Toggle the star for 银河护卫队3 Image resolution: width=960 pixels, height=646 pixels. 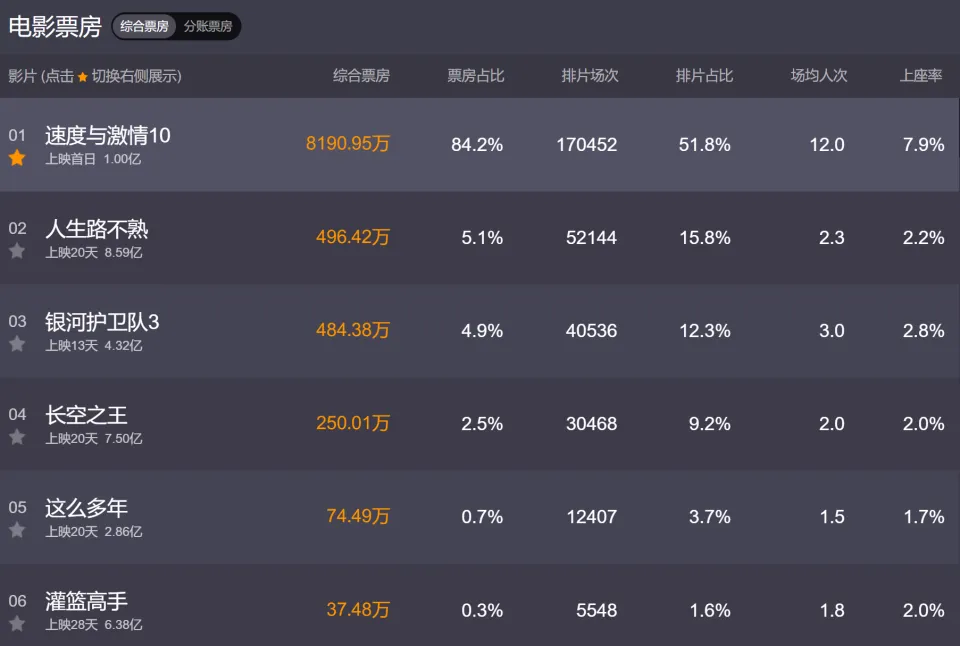point(17,344)
